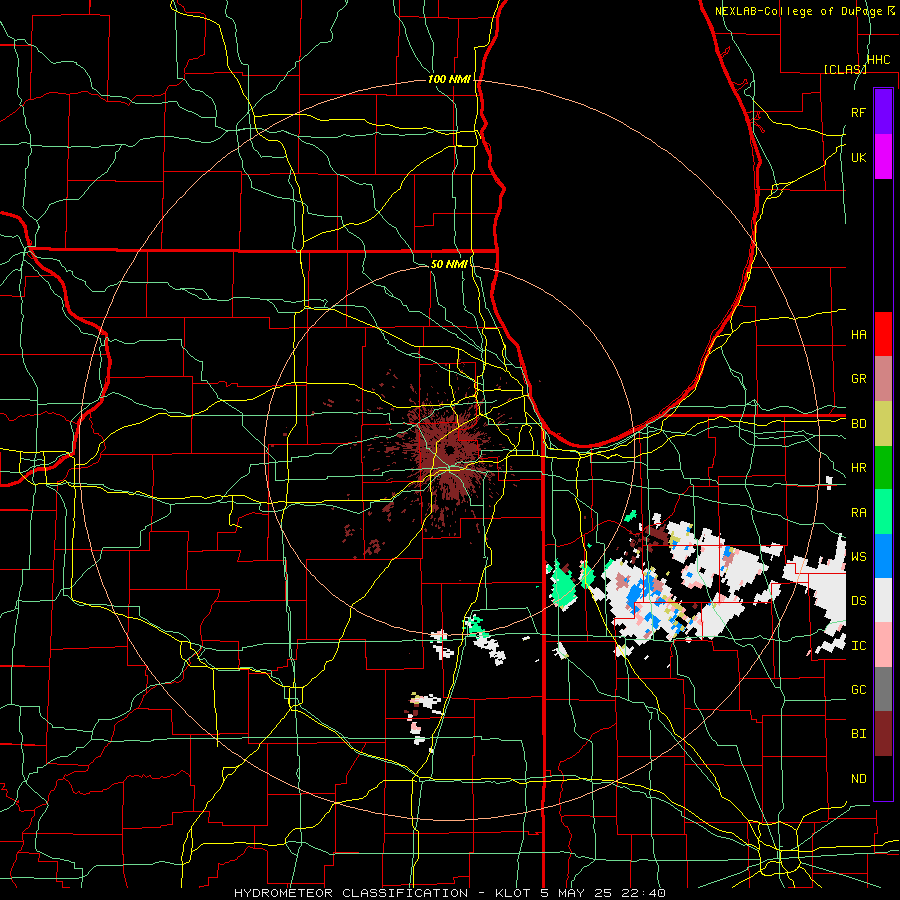Select the IC light-pink legend swatch
This screenshot has width=900, height=900.
tap(883, 645)
